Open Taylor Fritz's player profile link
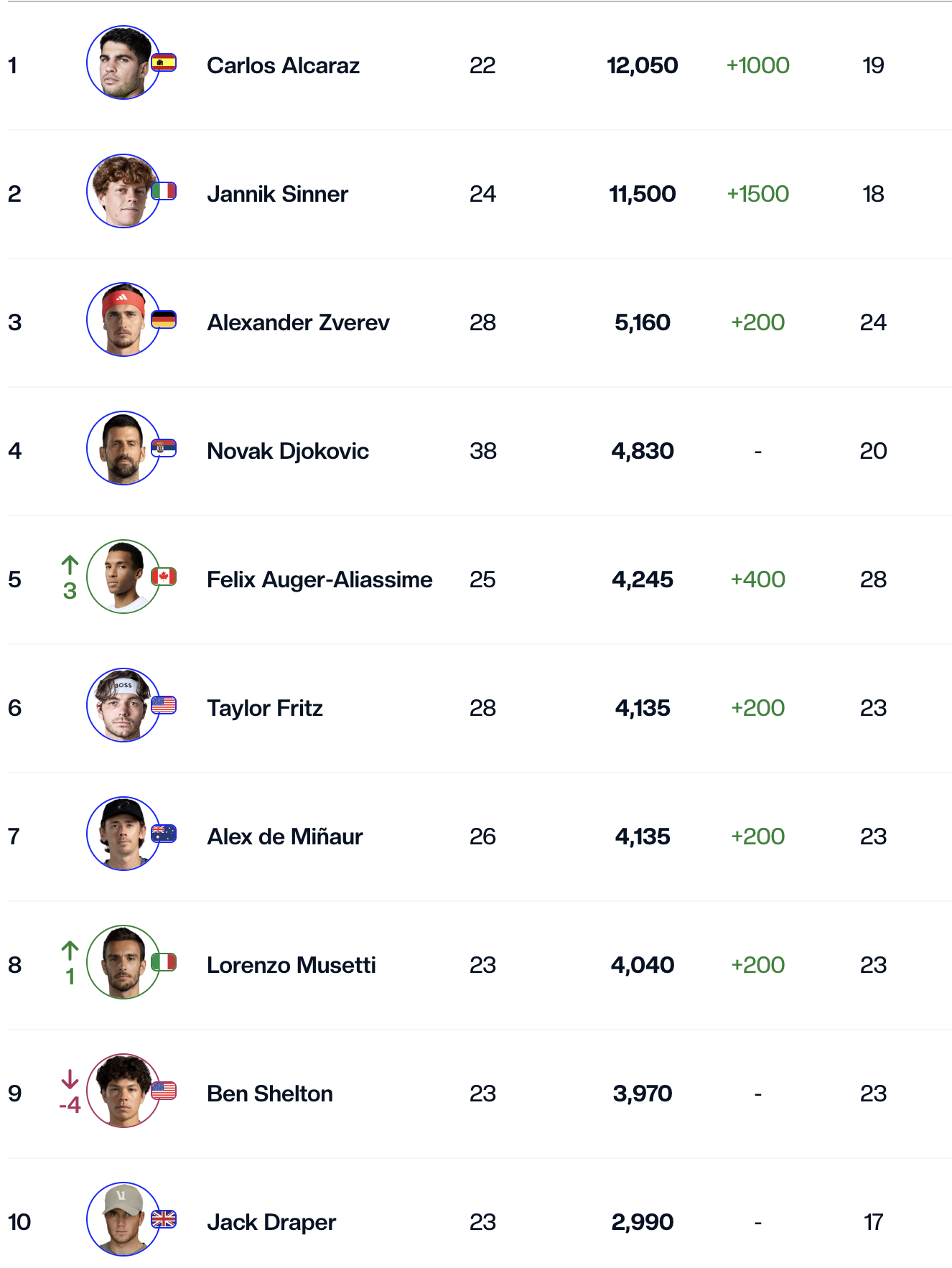Viewport: 952px width, 1268px height. [264, 708]
